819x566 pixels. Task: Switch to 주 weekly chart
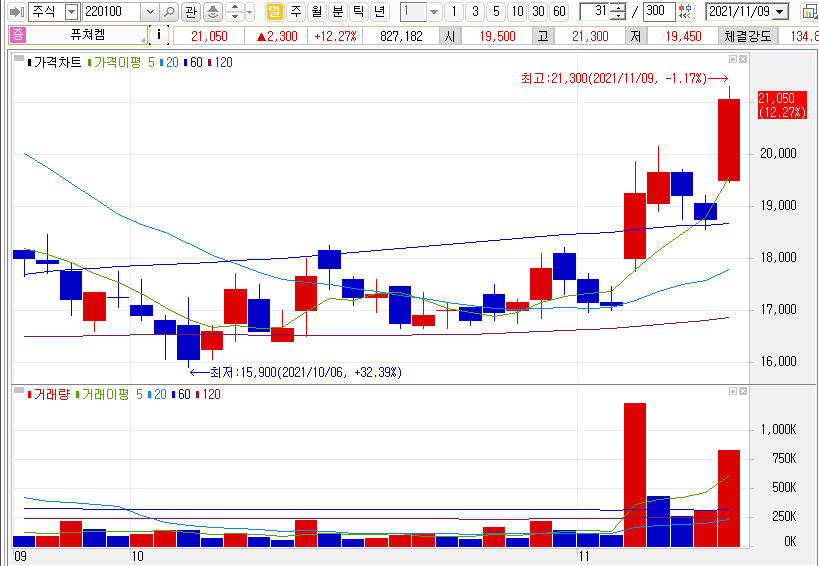(296, 11)
